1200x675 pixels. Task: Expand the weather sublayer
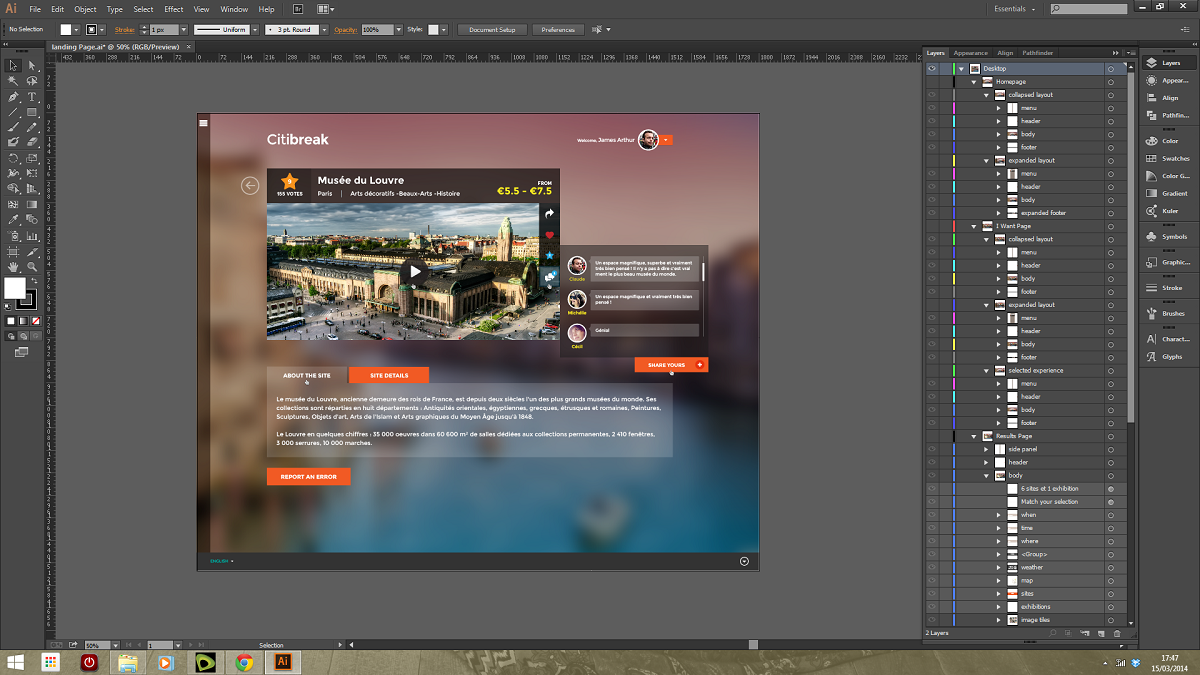pos(998,567)
